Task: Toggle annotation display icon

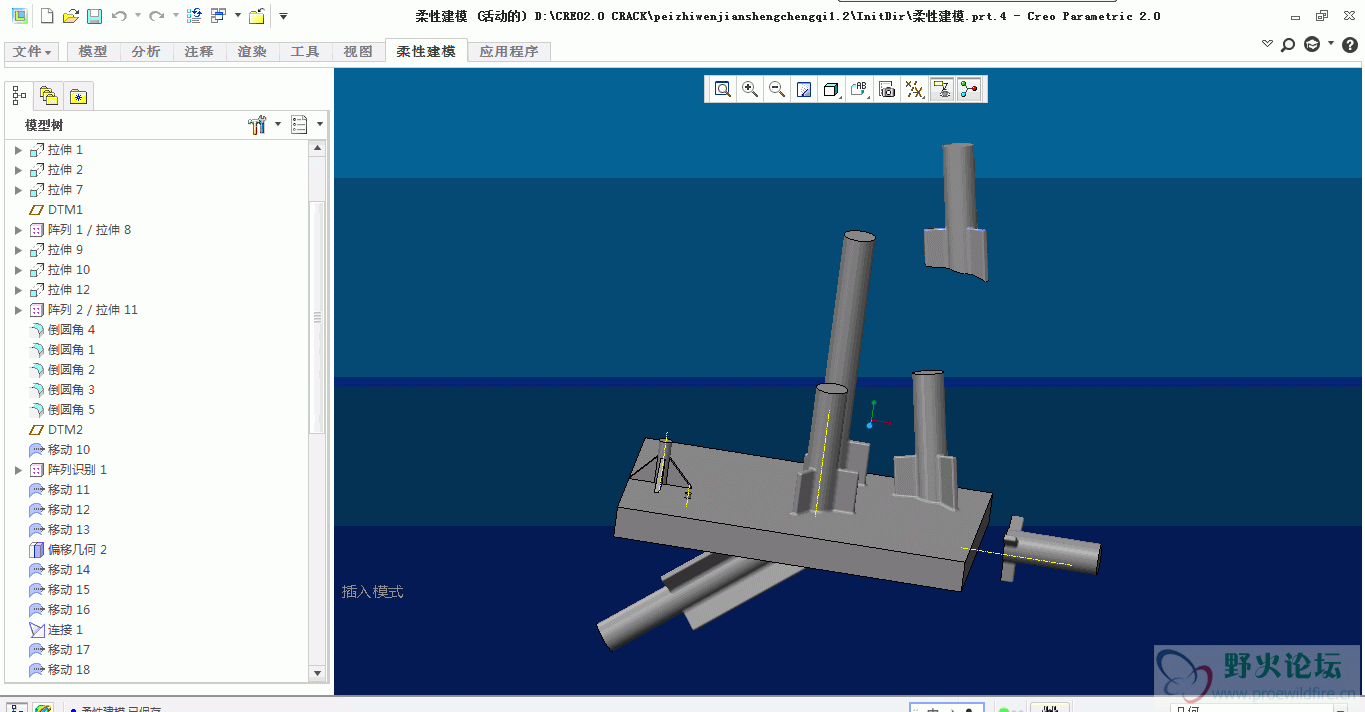Action: click(941, 89)
